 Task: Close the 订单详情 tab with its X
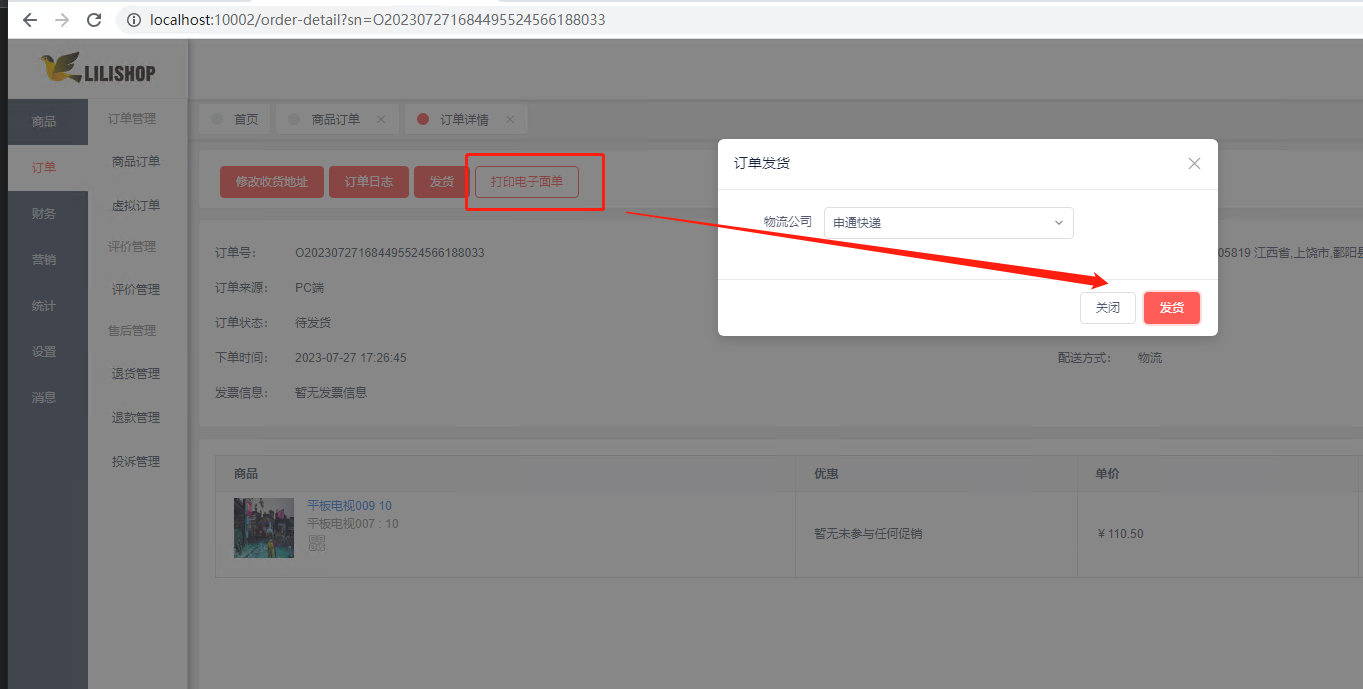[x=510, y=119]
